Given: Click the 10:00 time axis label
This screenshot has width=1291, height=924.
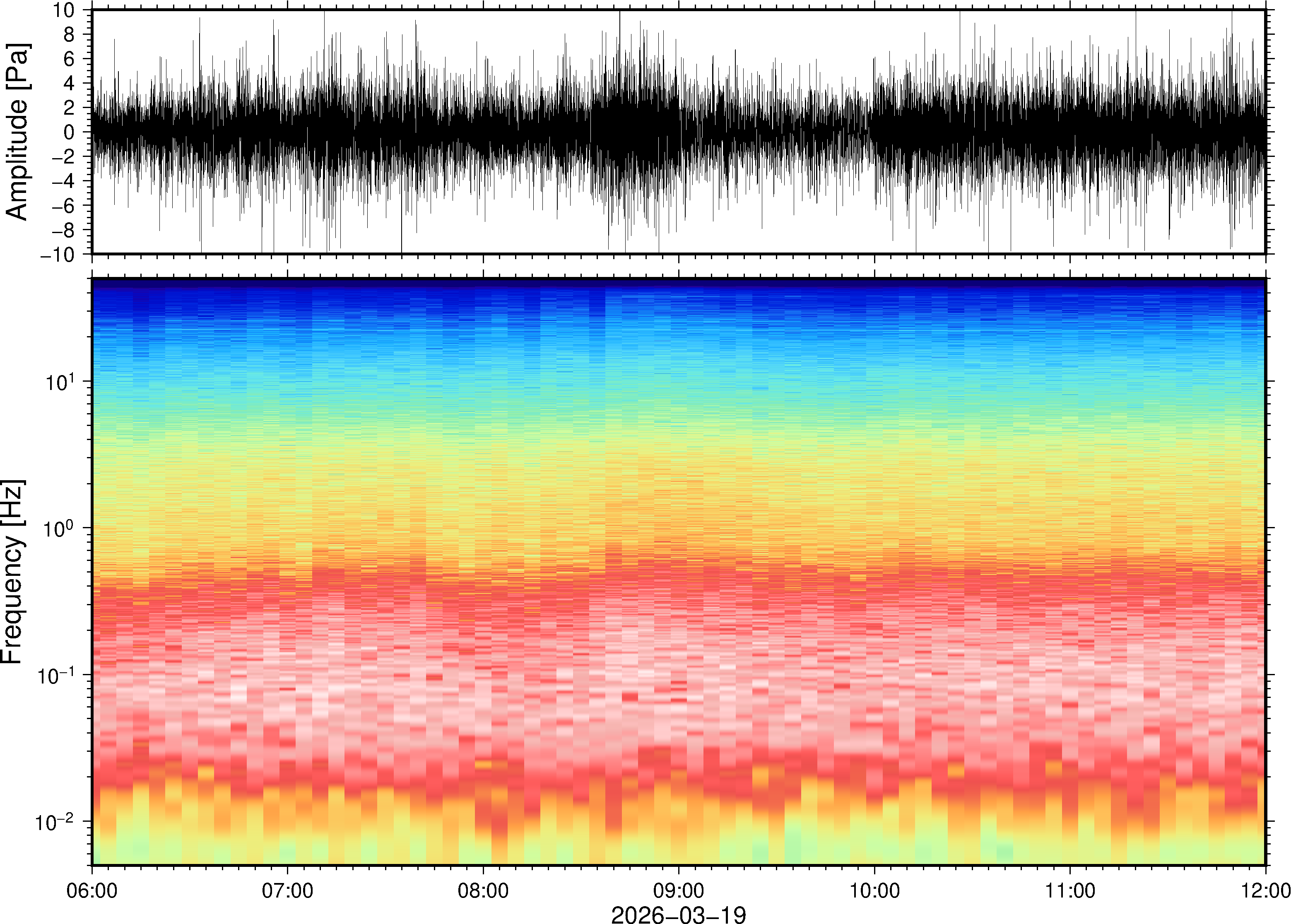Looking at the screenshot, I should point(874,890).
